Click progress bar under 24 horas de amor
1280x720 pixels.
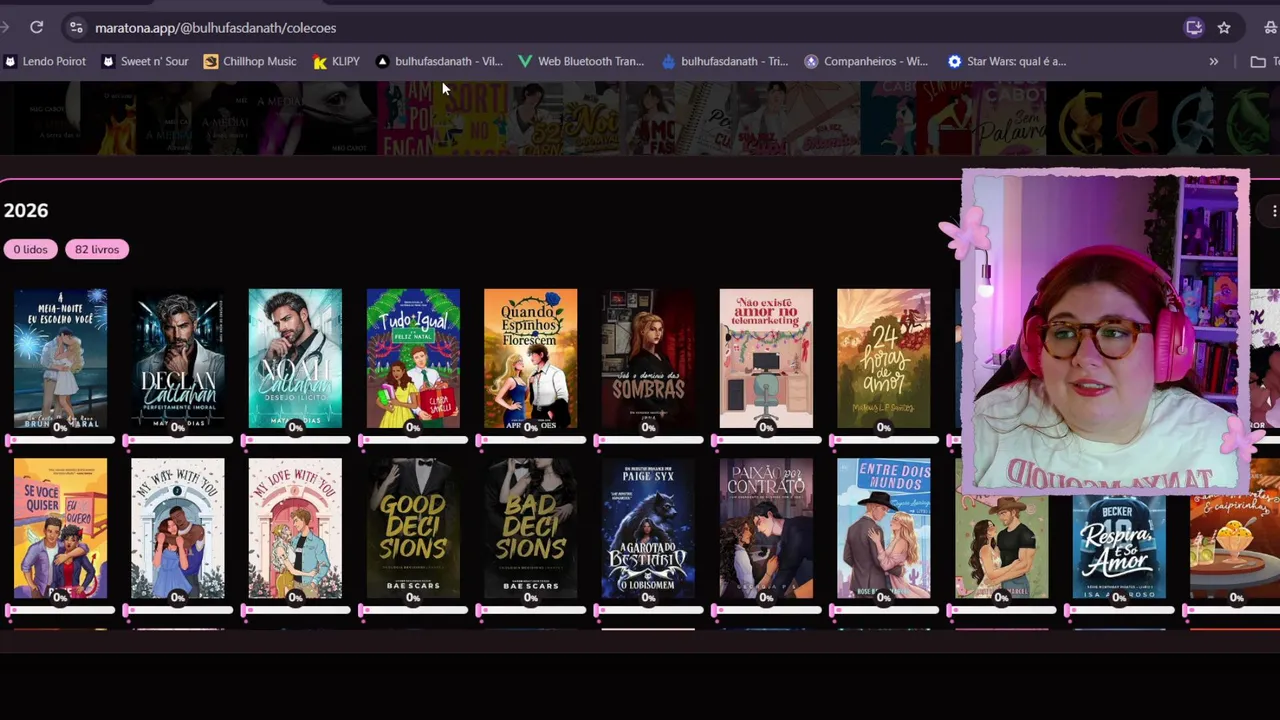[884, 440]
